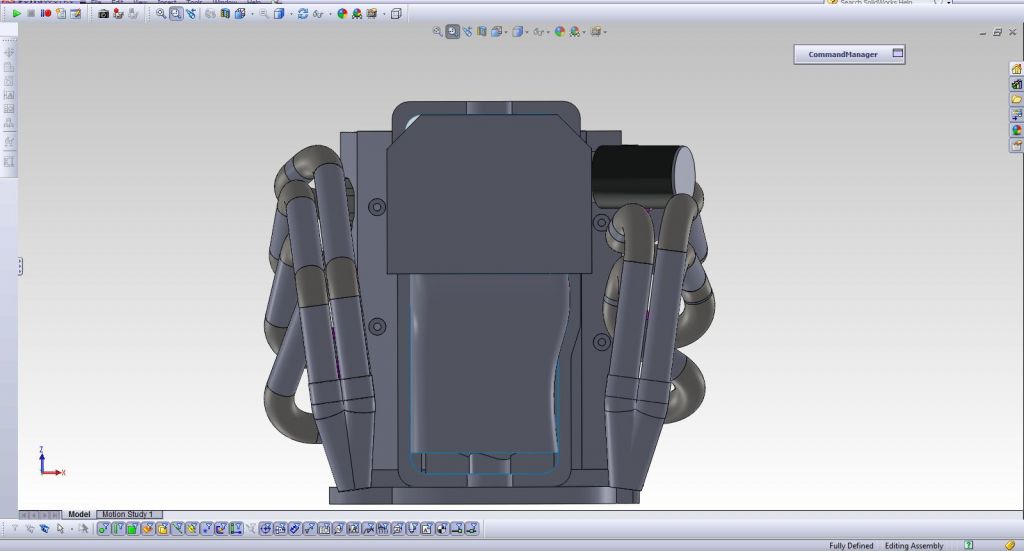
Task: Click Edit Appearance color ball in top toolbar
Action: (x=342, y=14)
